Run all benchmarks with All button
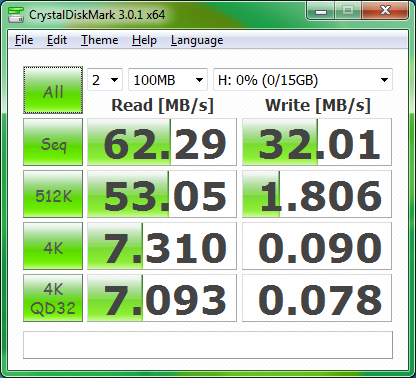This screenshot has height=378, width=416. [53, 90]
